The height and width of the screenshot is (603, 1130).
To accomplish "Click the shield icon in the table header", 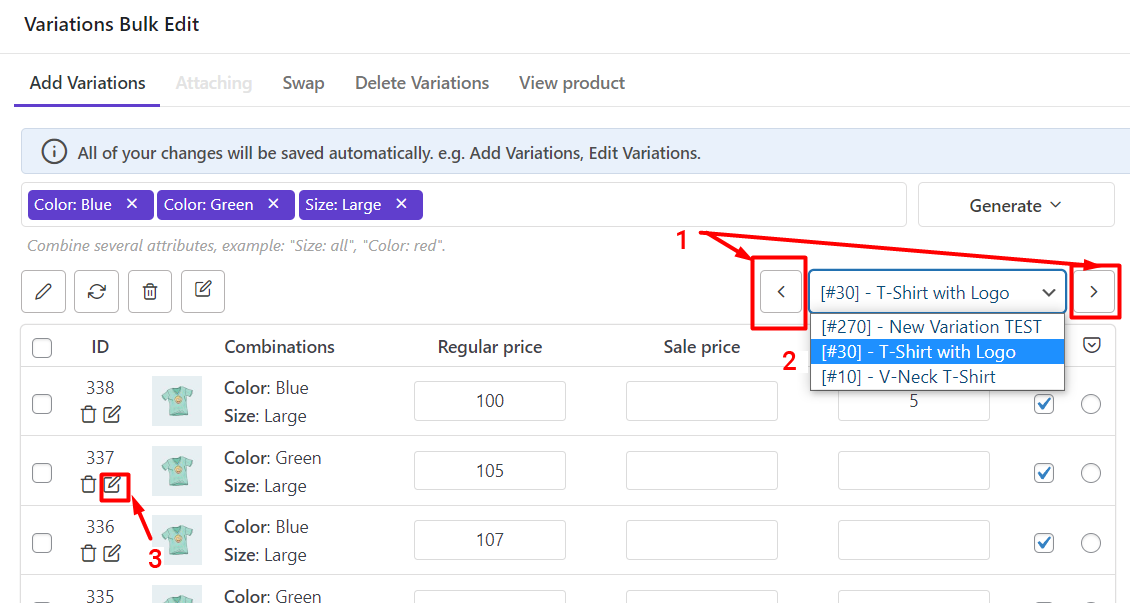I will click(1092, 345).
